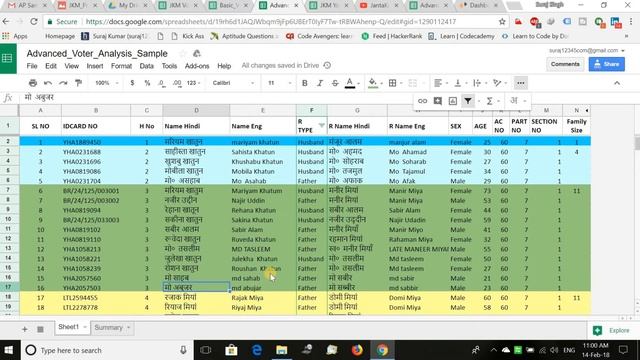Open the Tools menu
Viewport: 640px width, 360px height.
click(x=169, y=66)
